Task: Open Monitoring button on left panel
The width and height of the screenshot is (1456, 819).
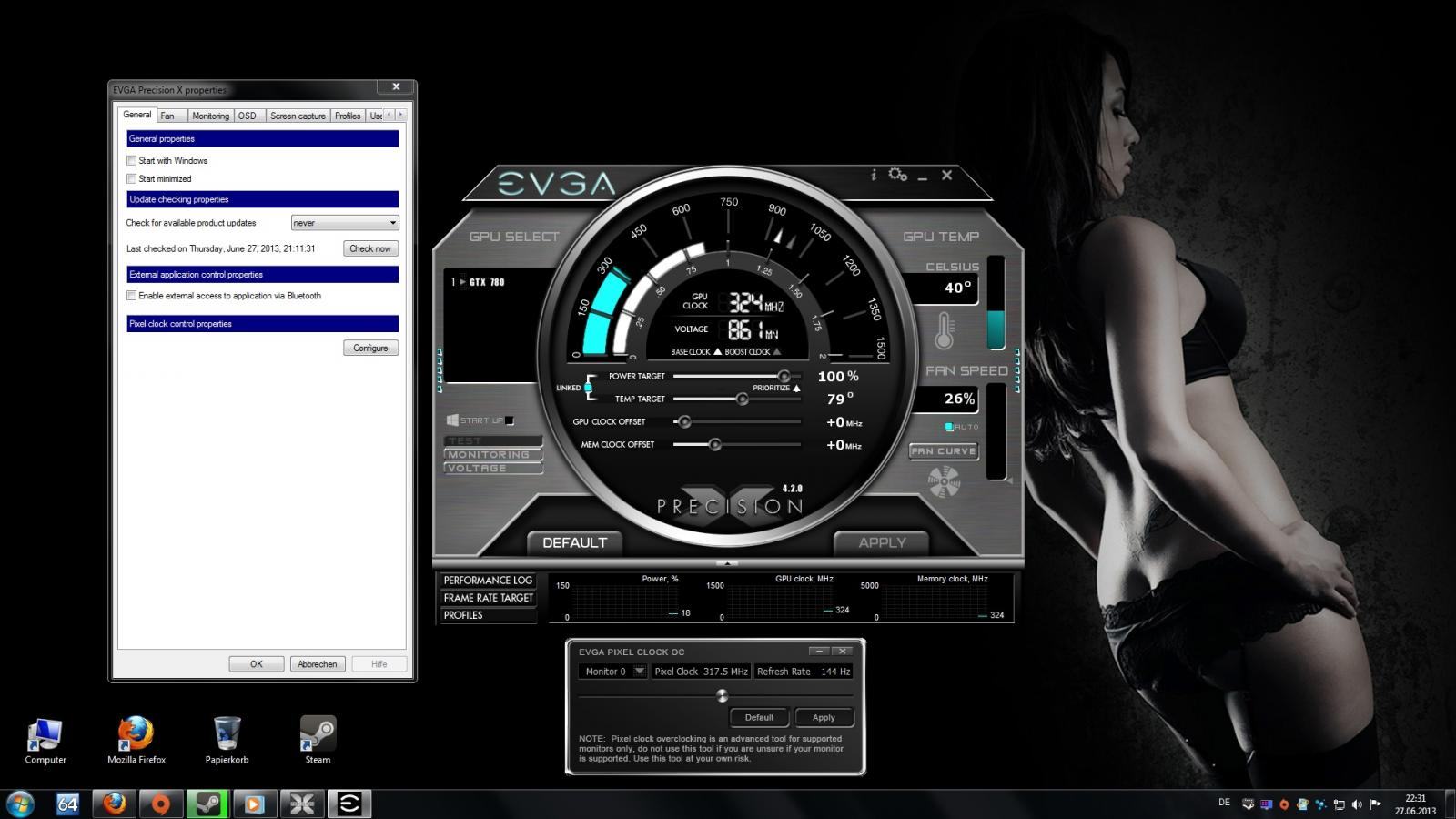Action: point(492,454)
